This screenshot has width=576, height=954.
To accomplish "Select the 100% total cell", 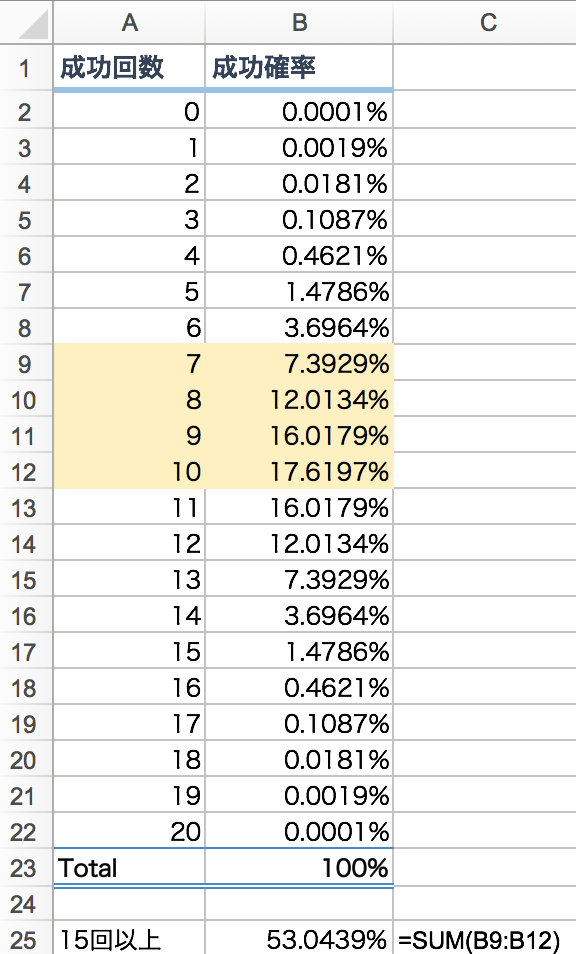I will coord(299,868).
